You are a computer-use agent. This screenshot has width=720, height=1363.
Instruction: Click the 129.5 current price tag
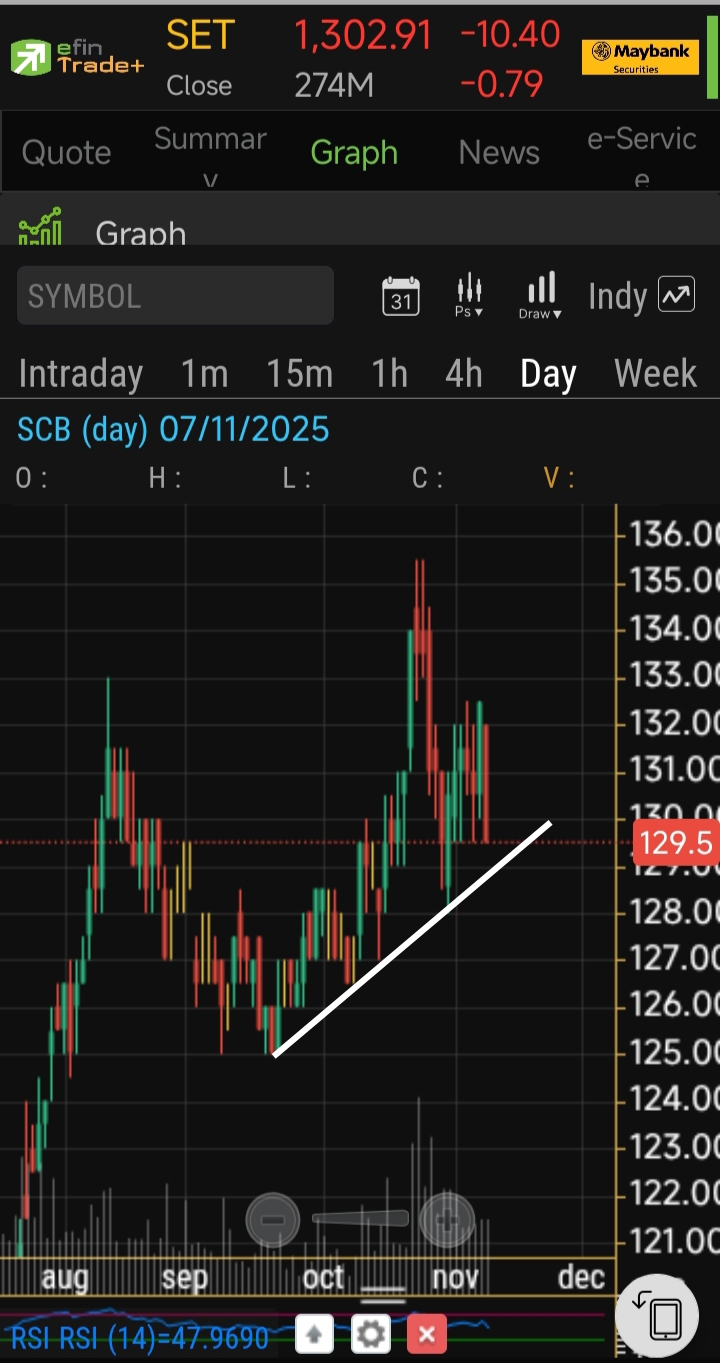[x=675, y=843]
